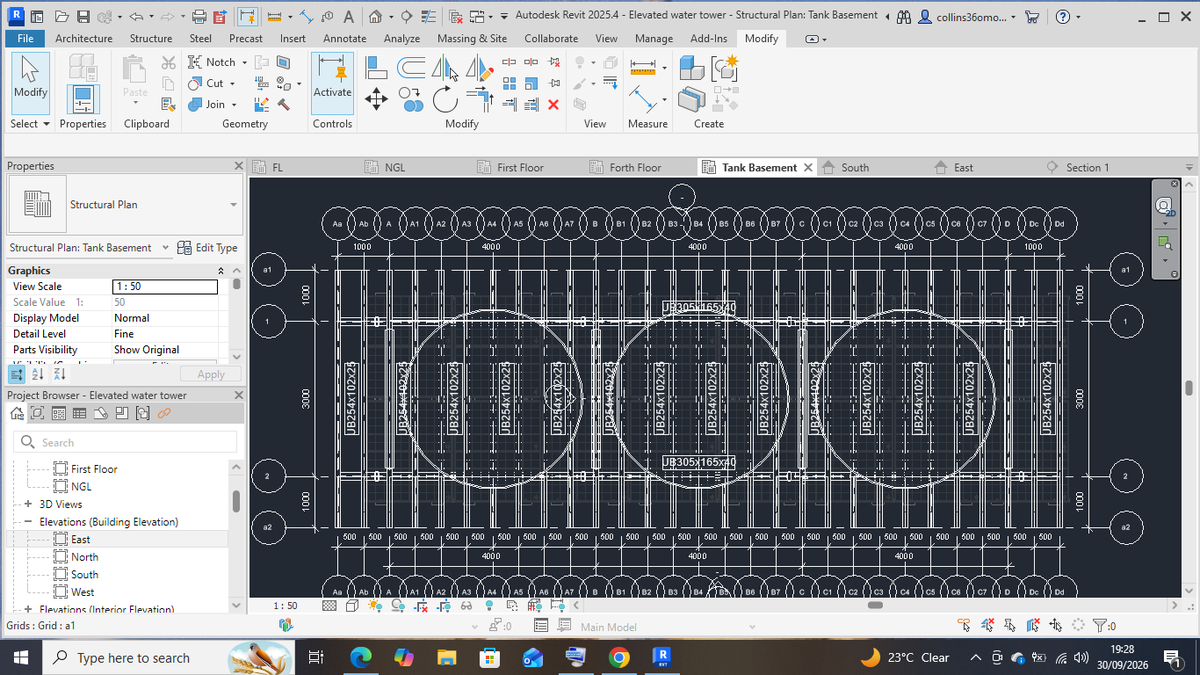Select the Move tool

[x=376, y=99]
